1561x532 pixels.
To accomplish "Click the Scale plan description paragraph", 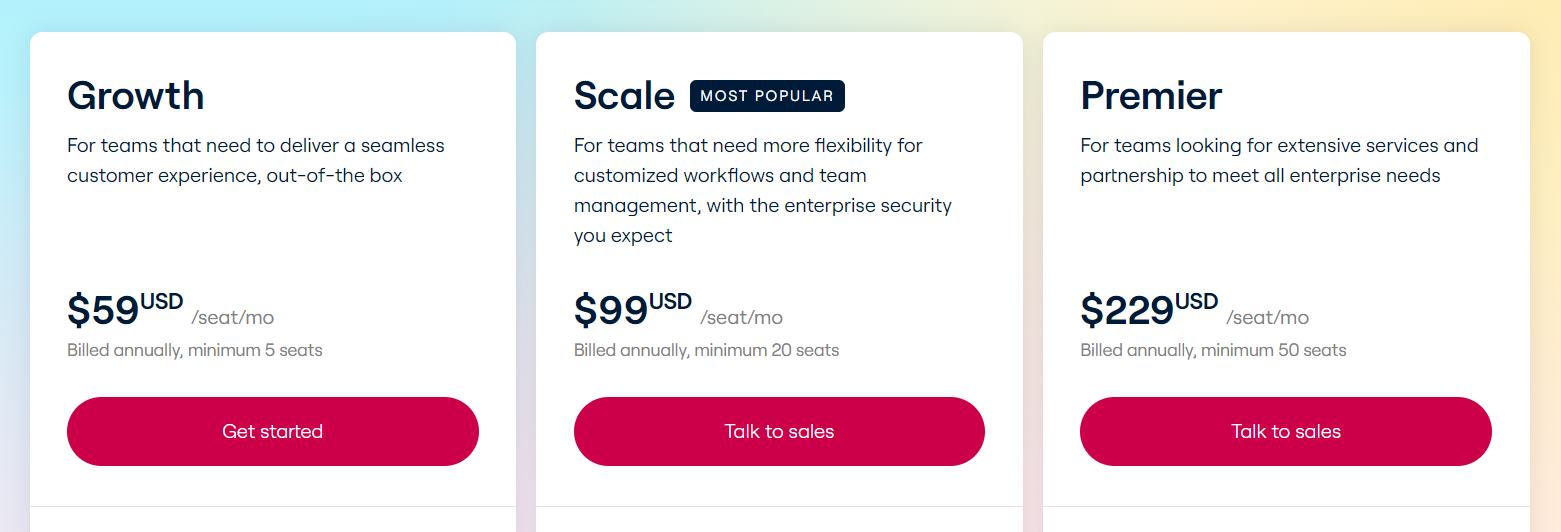I will (x=762, y=190).
